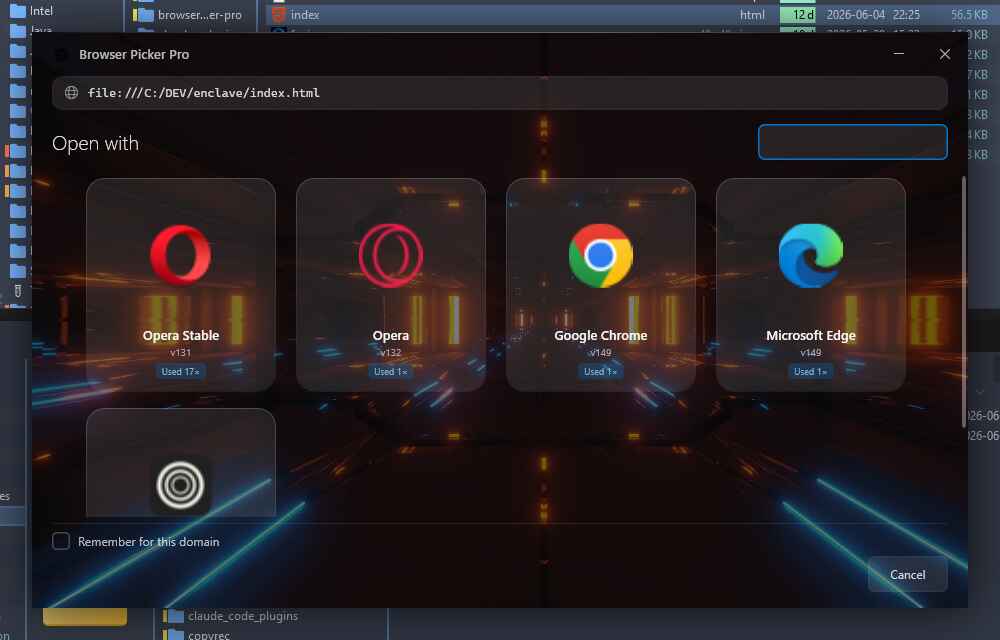Click the 56.5 KB size of index

(x=969, y=15)
